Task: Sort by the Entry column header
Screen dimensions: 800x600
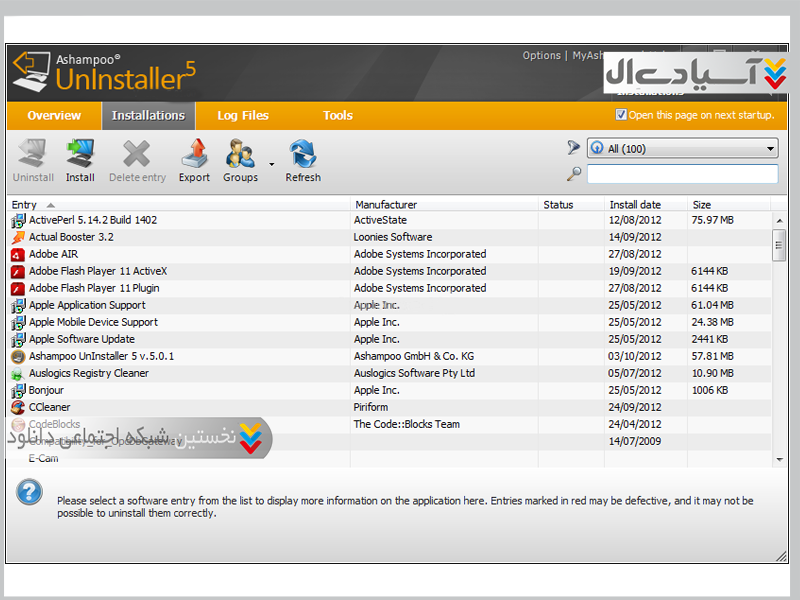Action: pyautogui.click(x=25, y=205)
